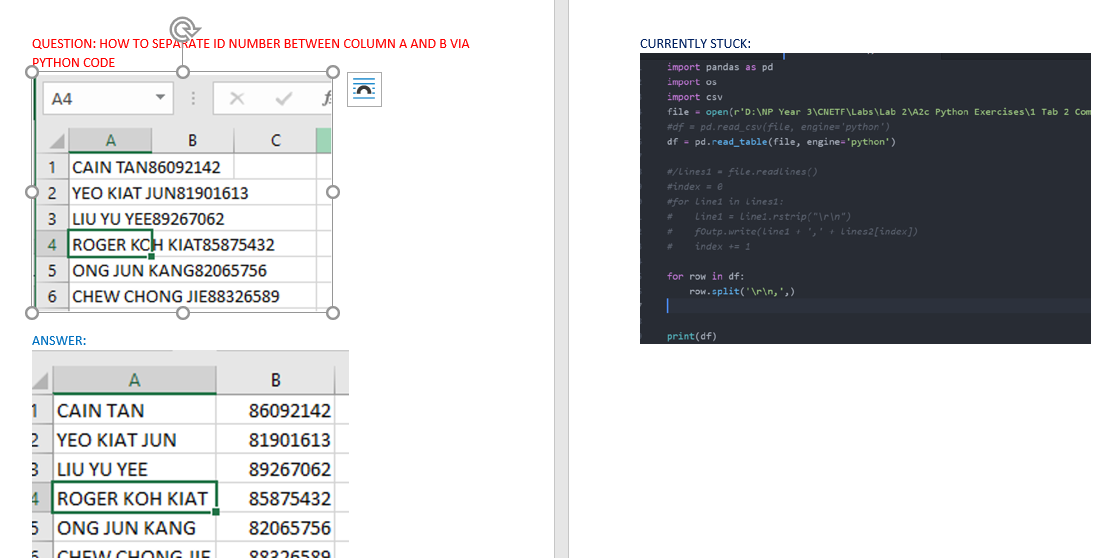The height and width of the screenshot is (558, 1109).
Task: Click the code line for row in df:
Action: click(705, 277)
